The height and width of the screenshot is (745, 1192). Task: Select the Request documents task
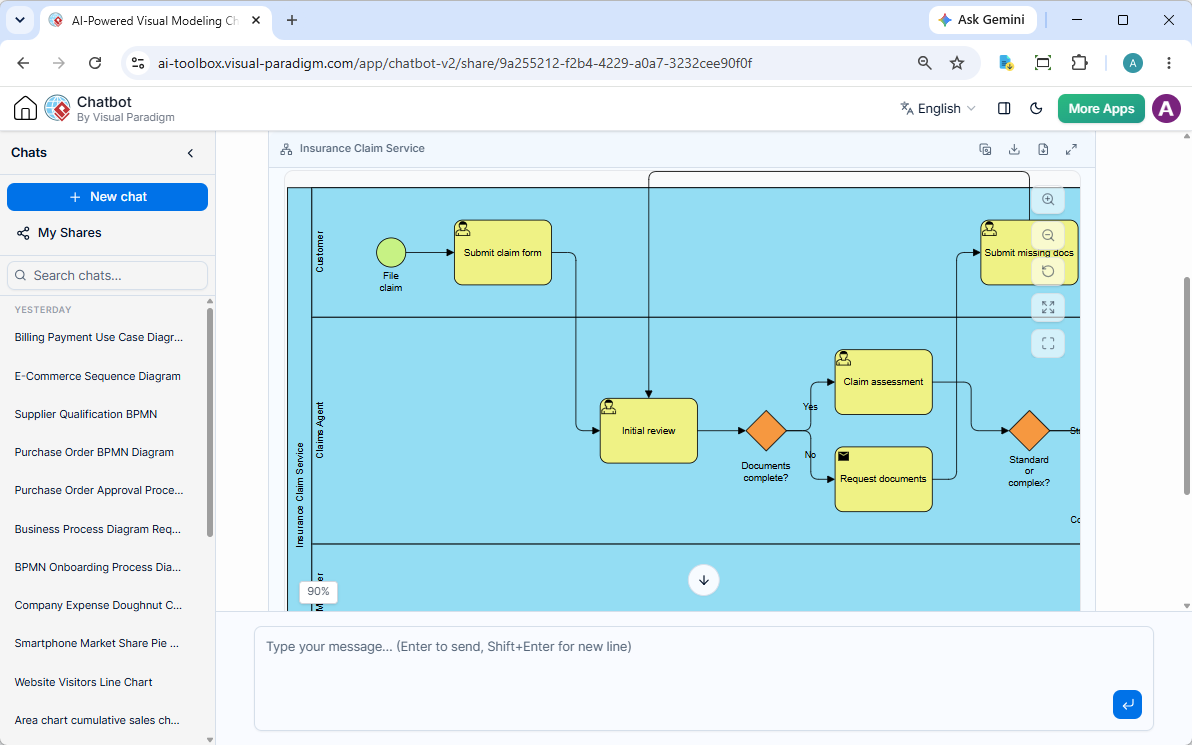(883, 479)
